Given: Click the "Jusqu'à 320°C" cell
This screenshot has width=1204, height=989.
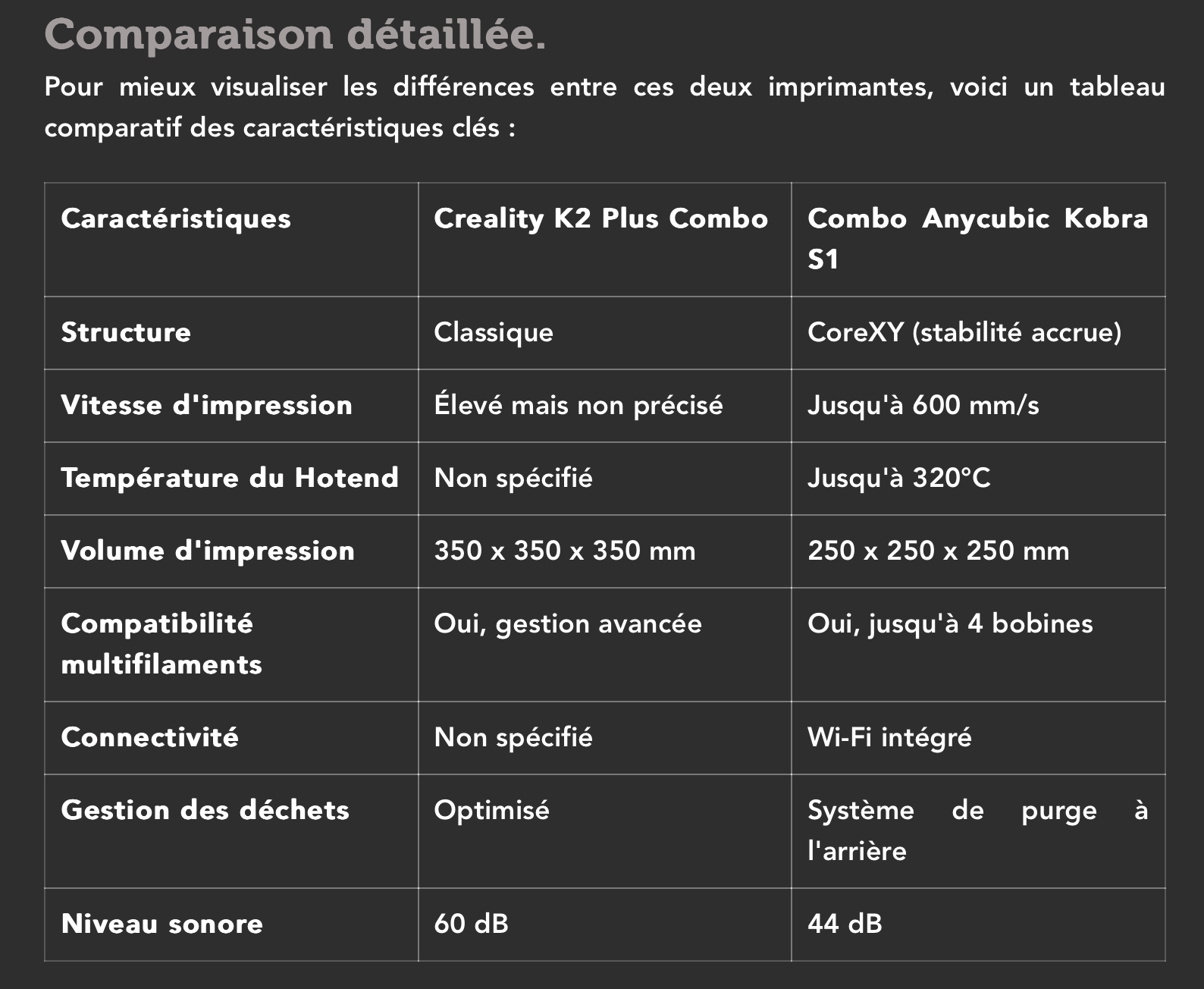Looking at the screenshot, I should coord(898,479).
